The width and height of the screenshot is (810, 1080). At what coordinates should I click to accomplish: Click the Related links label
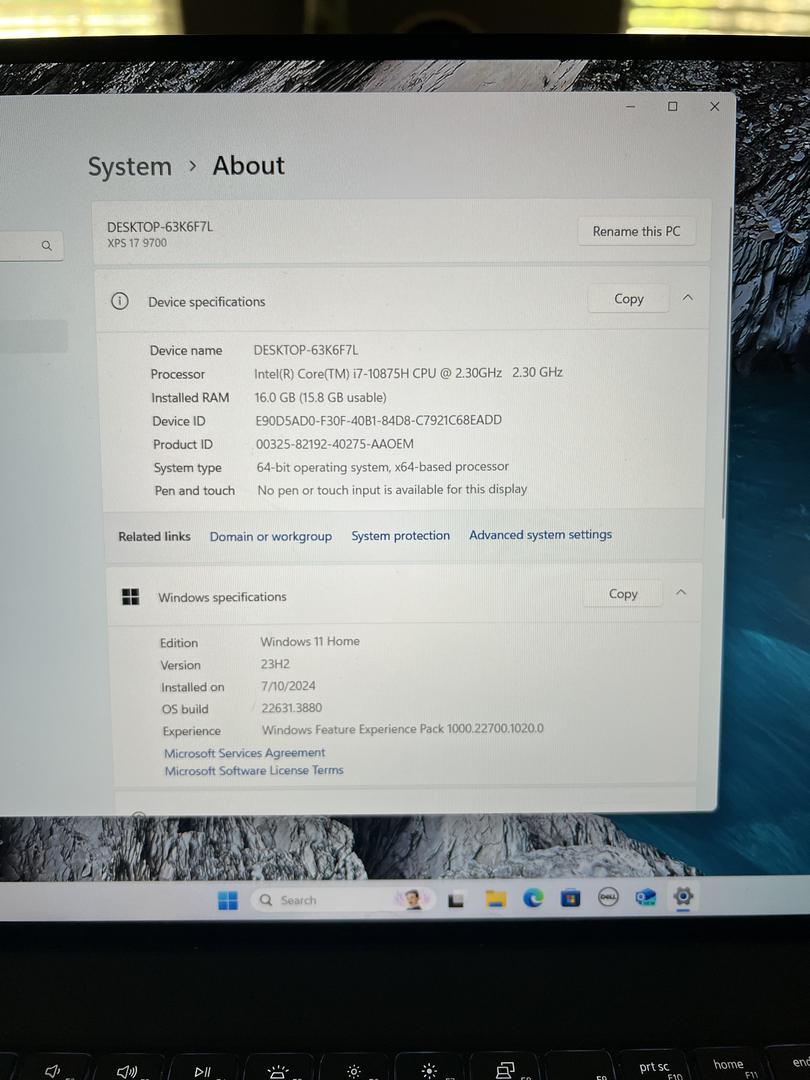(154, 537)
